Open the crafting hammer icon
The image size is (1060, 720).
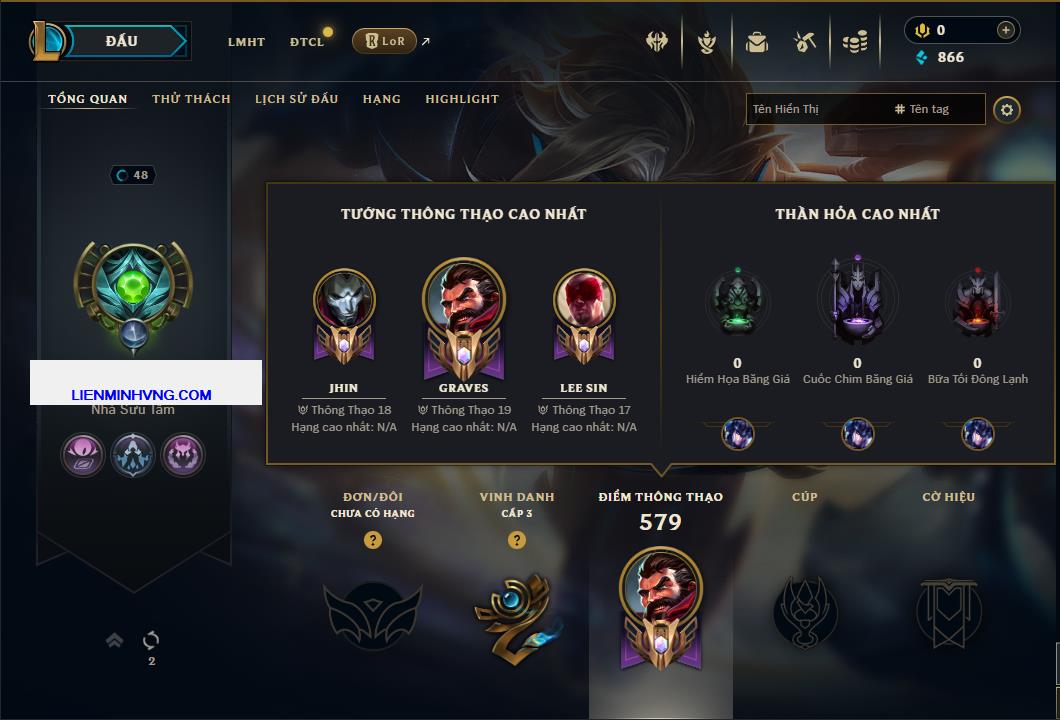click(x=804, y=43)
